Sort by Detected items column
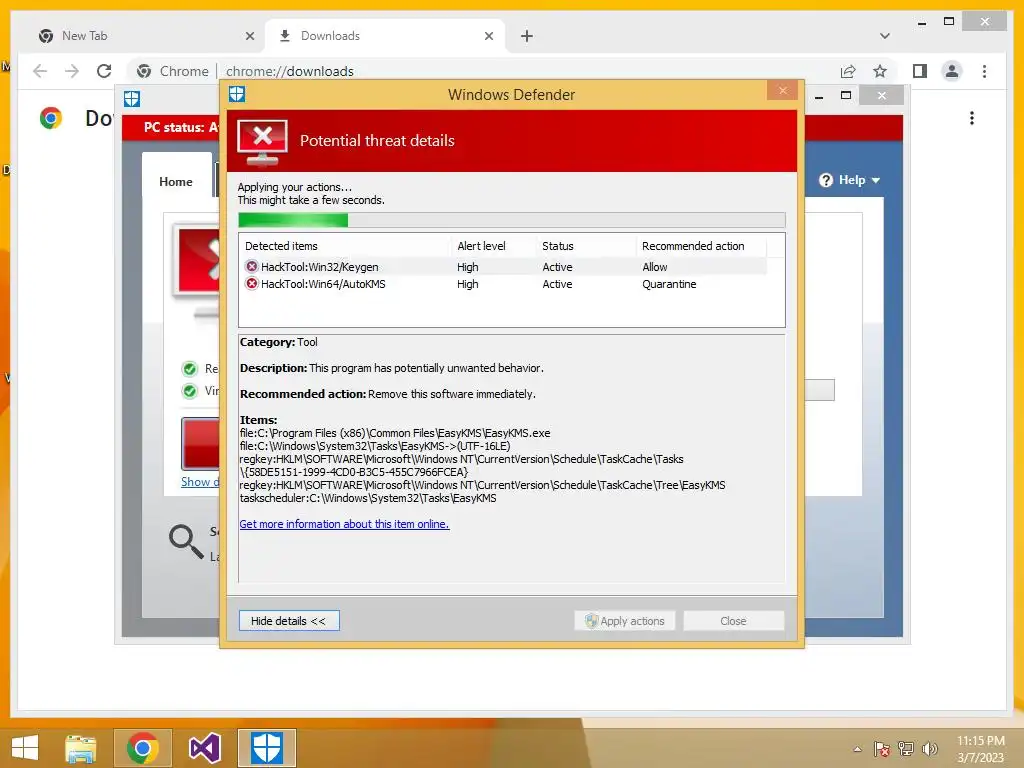The image size is (1024, 768). pyautogui.click(x=345, y=246)
